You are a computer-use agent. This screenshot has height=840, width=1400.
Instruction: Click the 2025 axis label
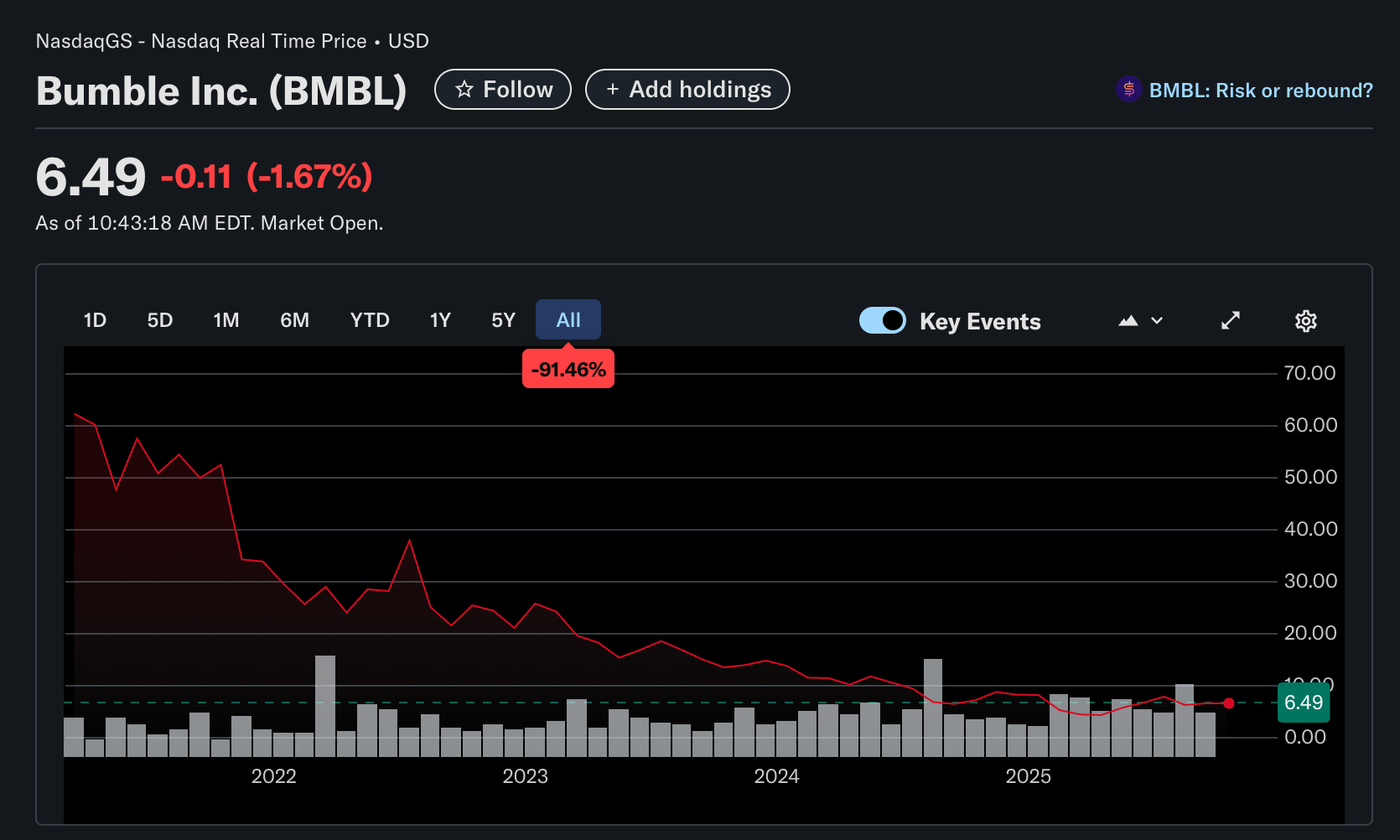pyautogui.click(x=1029, y=776)
